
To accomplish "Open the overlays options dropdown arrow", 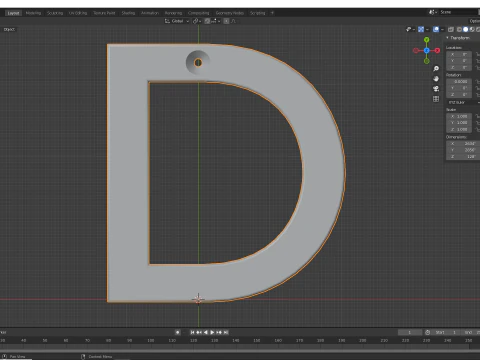I will click(x=442, y=29).
